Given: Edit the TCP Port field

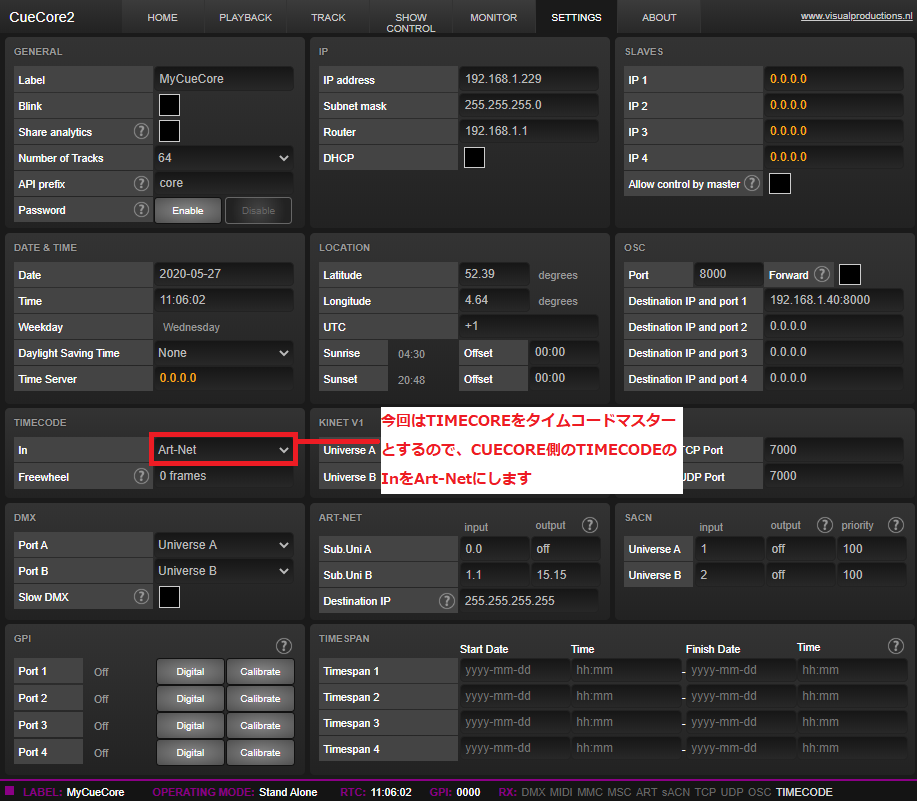Looking at the screenshot, I should (x=834, y=450).
